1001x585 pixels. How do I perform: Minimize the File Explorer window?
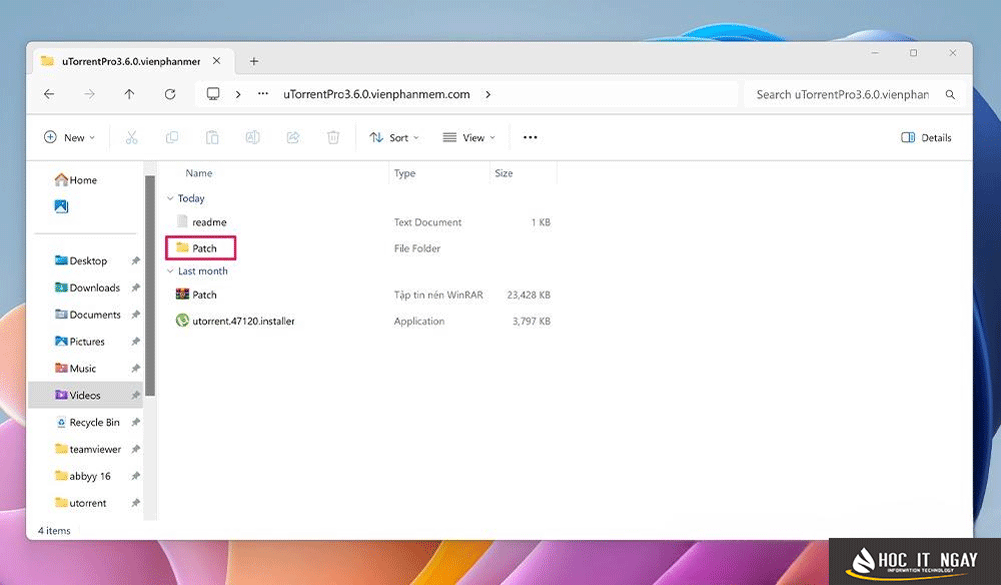click(875, 53)
